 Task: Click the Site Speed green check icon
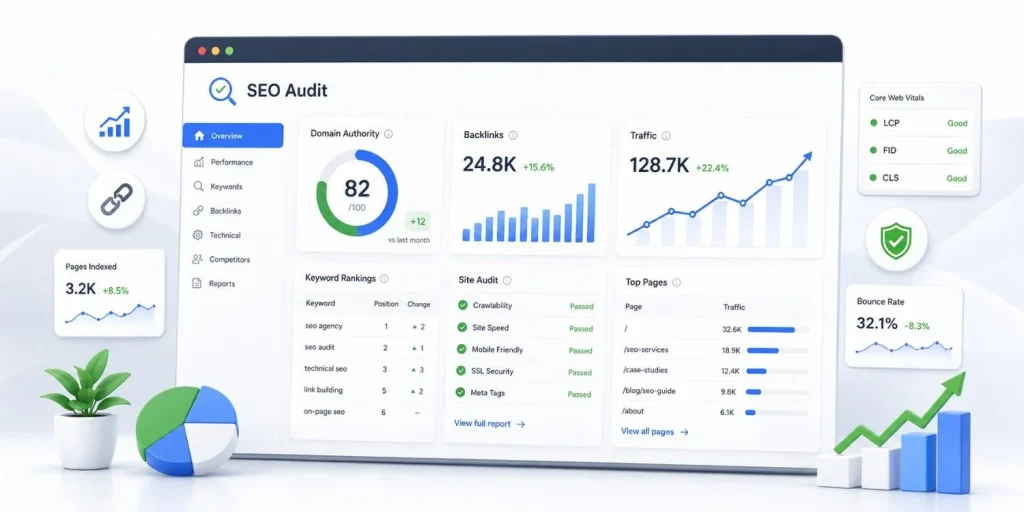coord(462,327)
